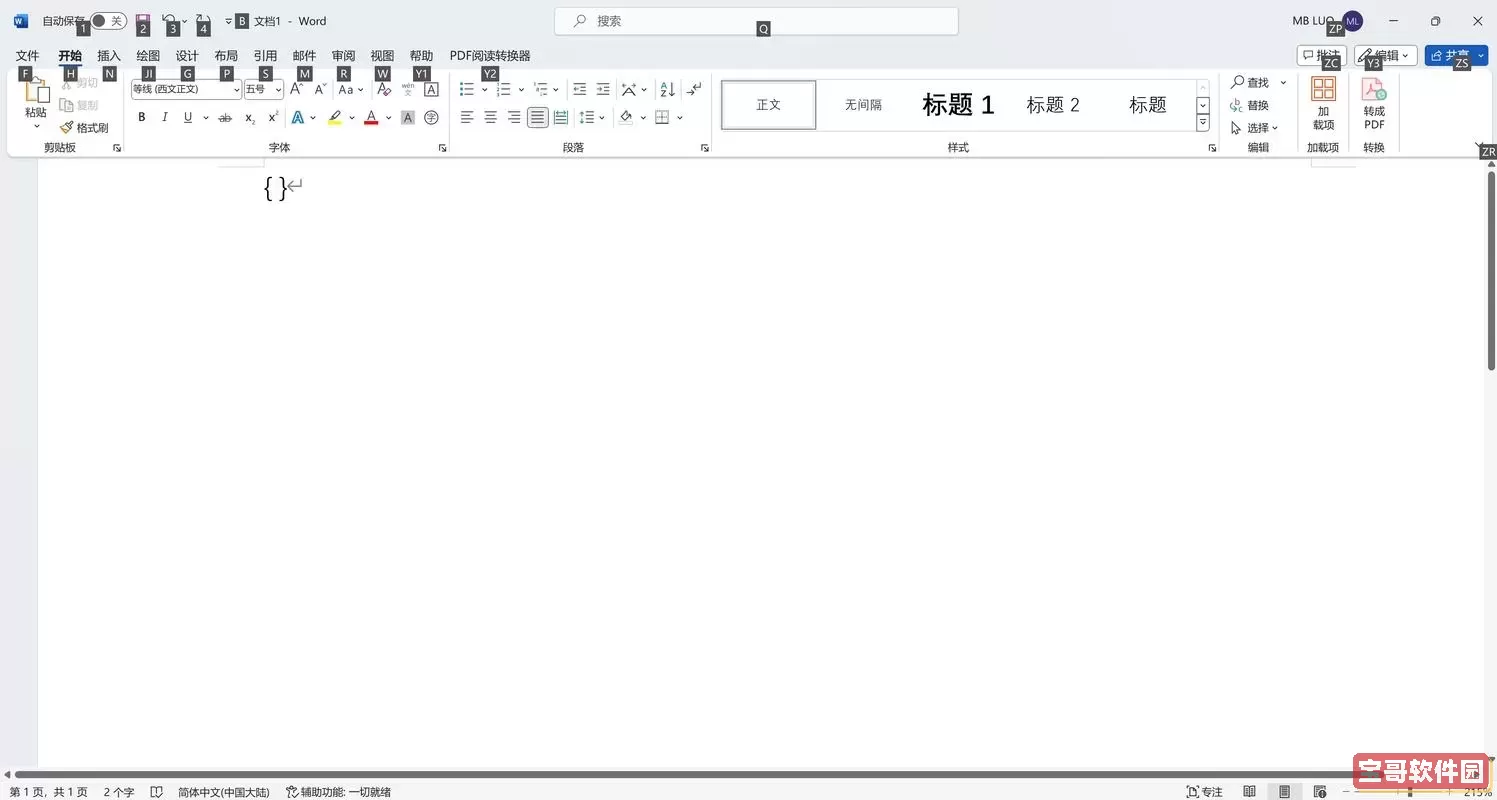Open the font size dropdown

point(278,90)
